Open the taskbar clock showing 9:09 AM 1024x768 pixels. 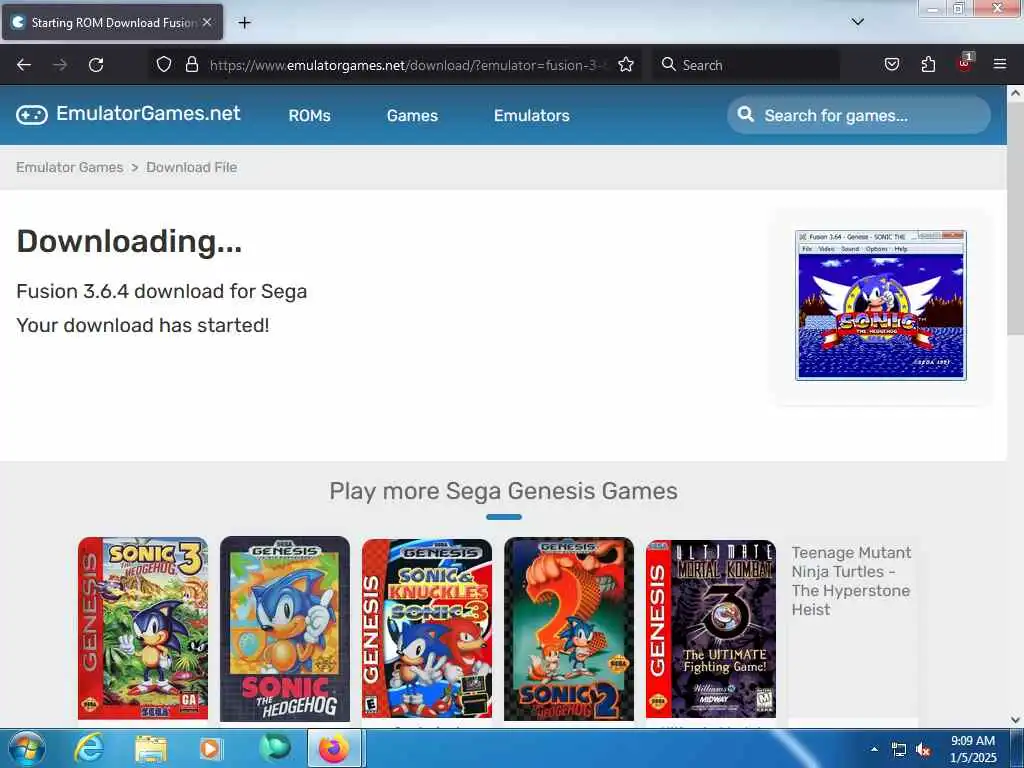click(x=973, y=749)
